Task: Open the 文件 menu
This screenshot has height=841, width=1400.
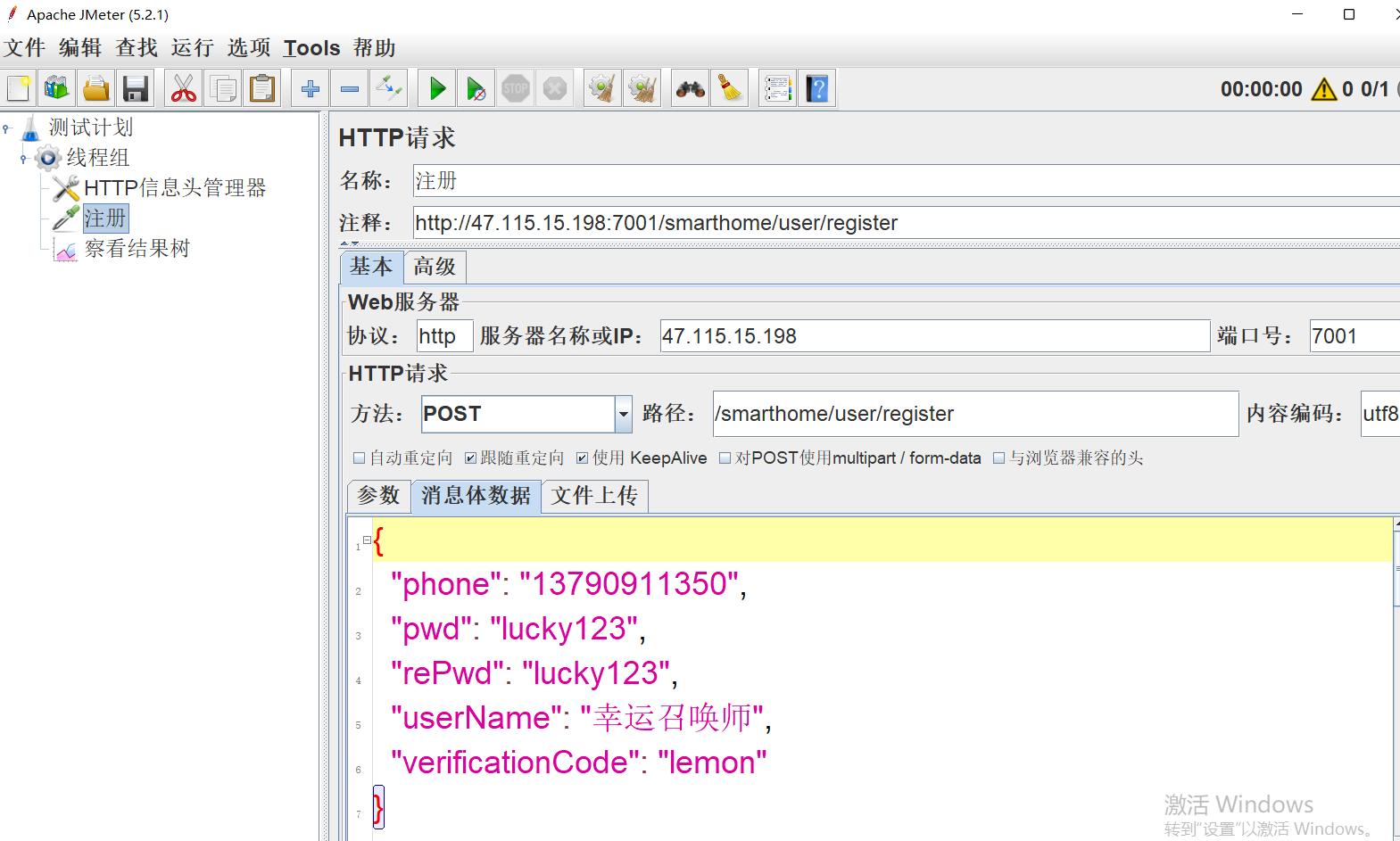Action: pyautogui.click(x=25, y=47)
